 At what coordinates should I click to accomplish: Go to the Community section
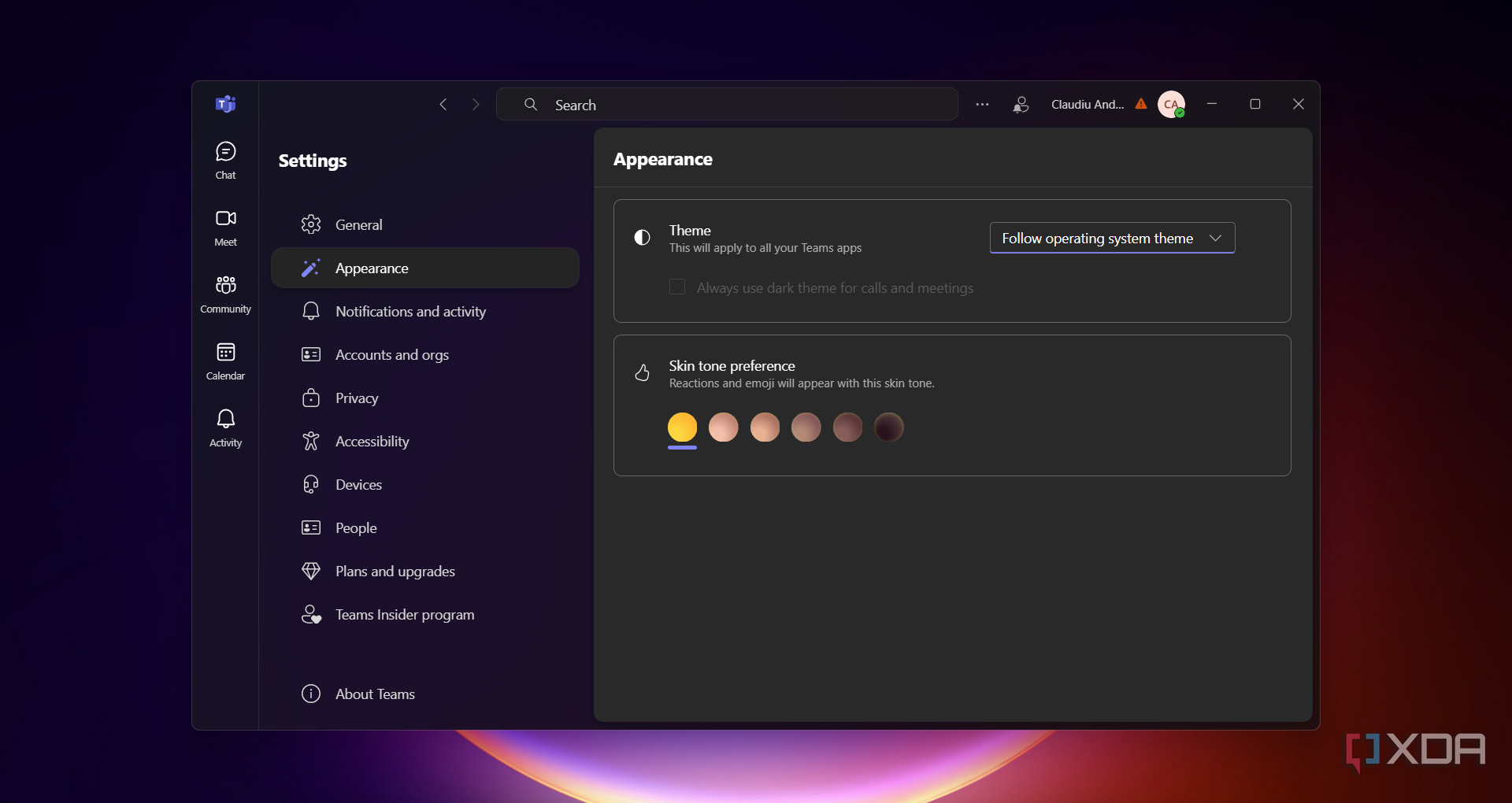[225, 294]
